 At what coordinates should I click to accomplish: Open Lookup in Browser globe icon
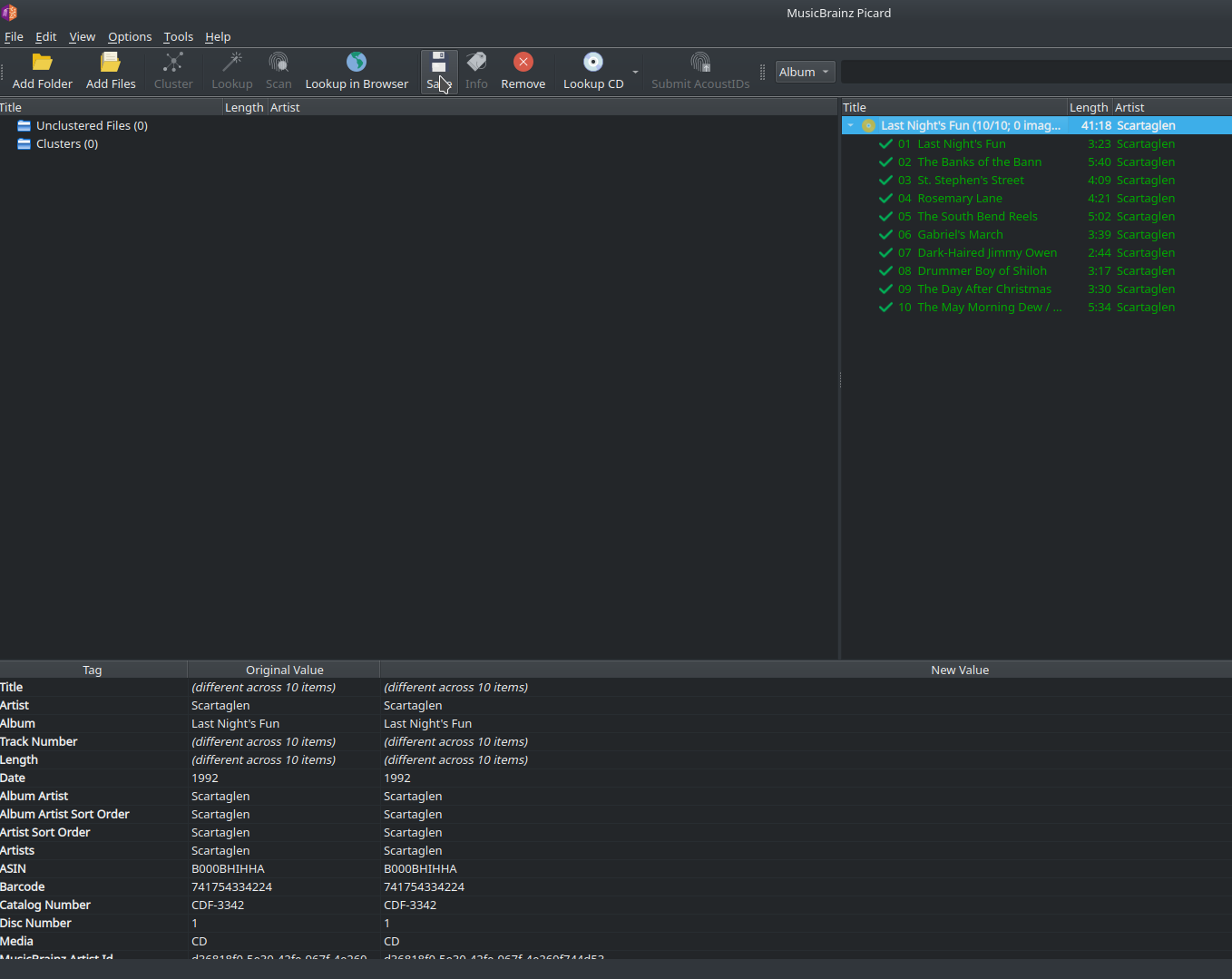pos(357,62)
